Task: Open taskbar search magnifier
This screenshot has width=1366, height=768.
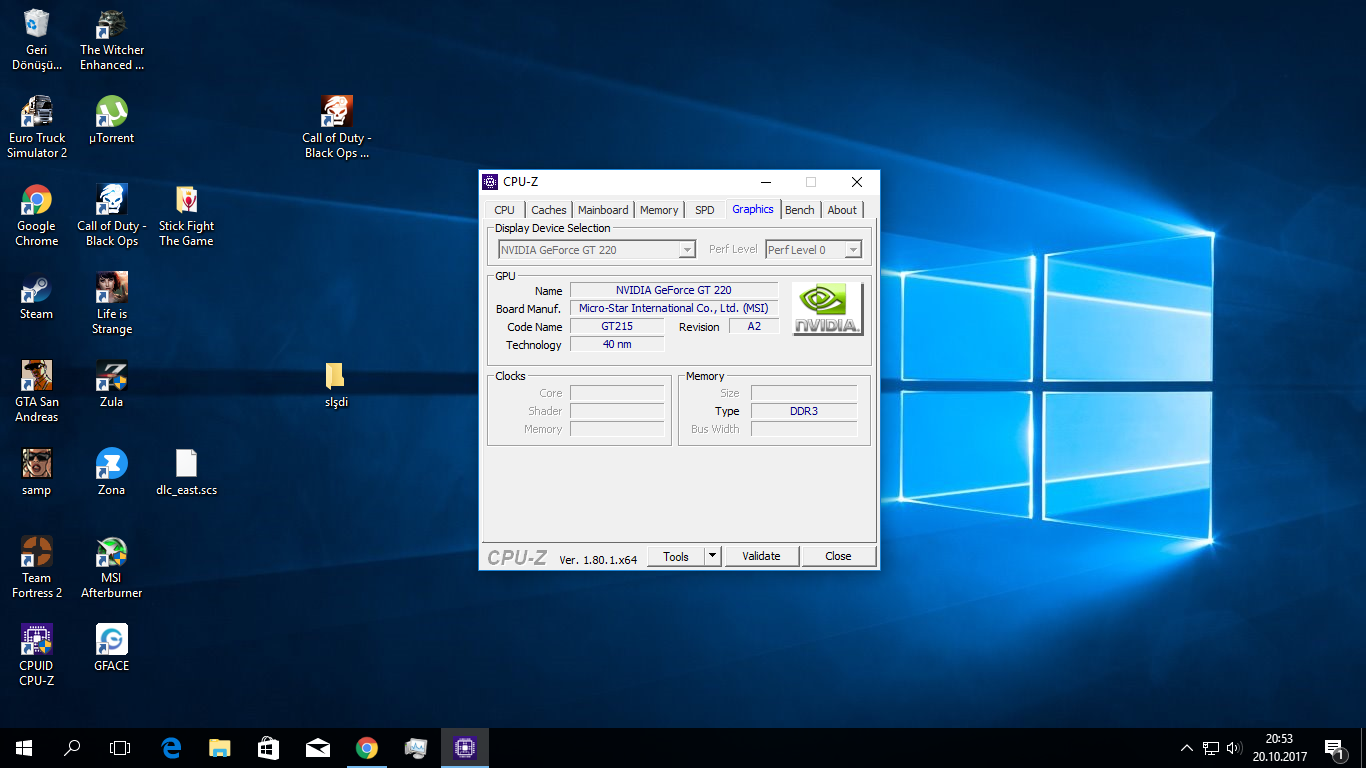Action: 72,747
